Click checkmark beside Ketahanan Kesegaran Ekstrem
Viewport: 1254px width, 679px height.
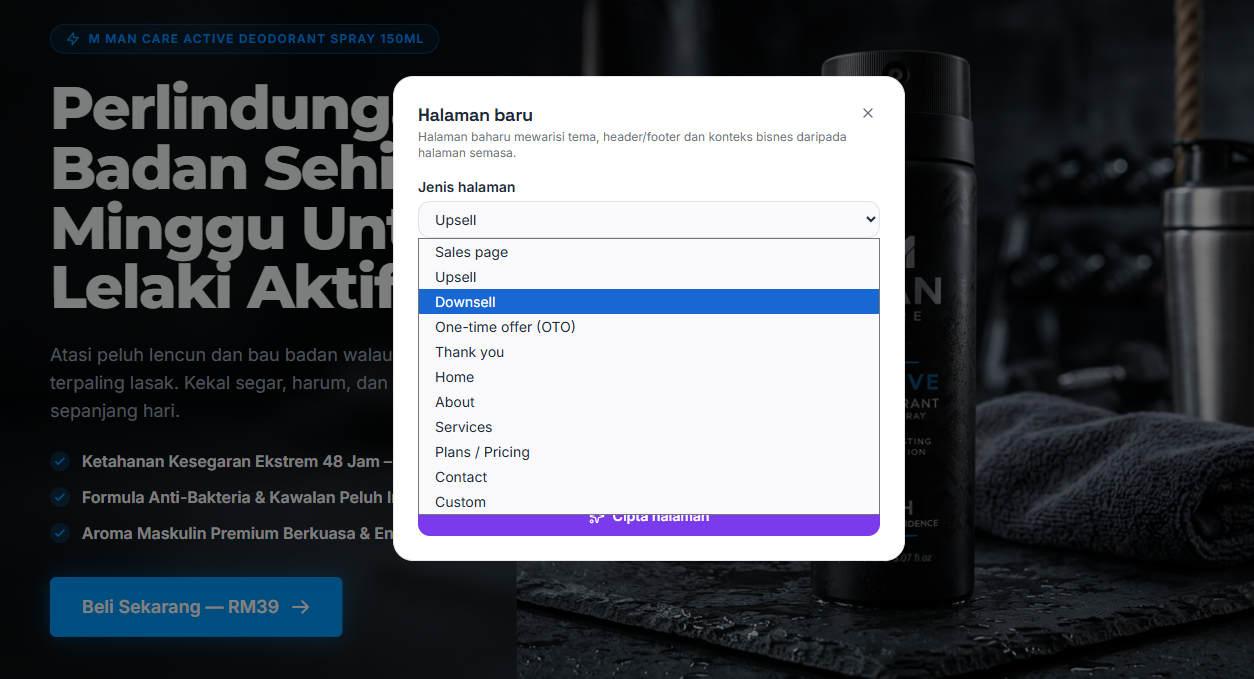60,461
